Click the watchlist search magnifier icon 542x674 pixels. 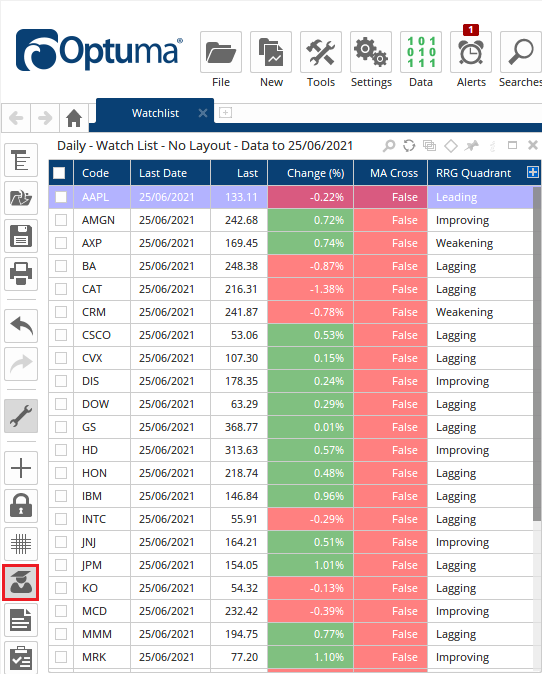click(x=389, y=146)
